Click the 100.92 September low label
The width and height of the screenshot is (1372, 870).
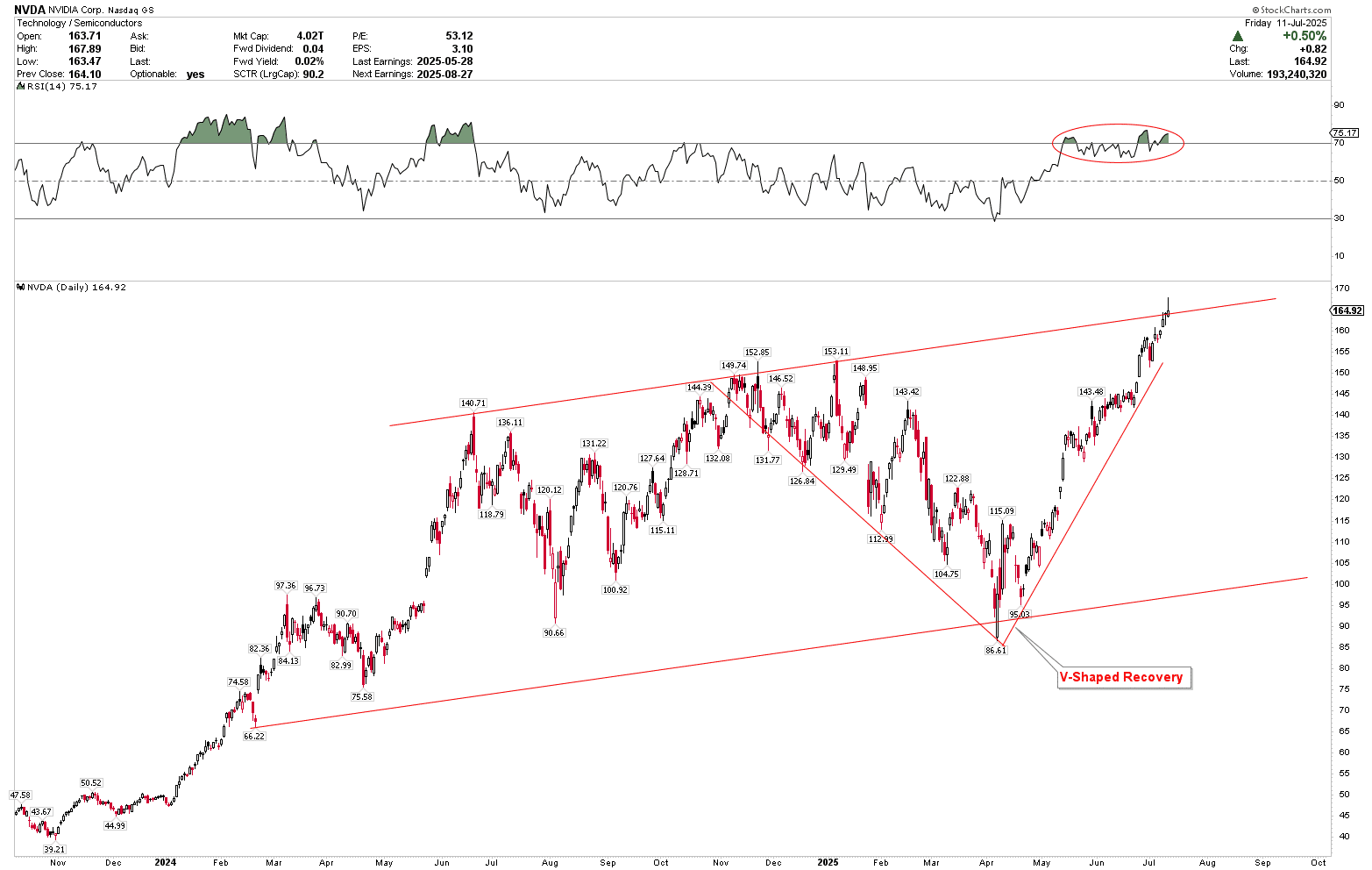point(615,589)
